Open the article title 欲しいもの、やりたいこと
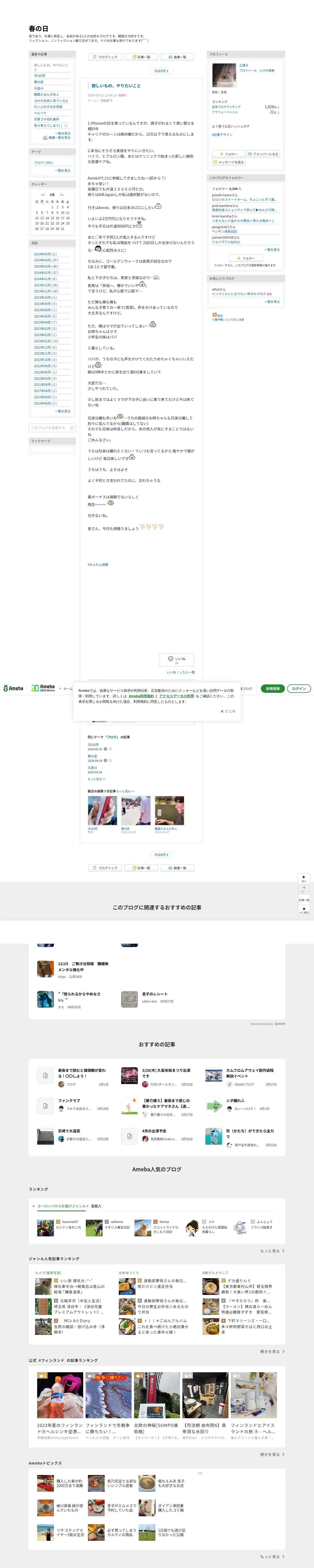The height and width of the screenshot is (1568, 314). [116, 86]
